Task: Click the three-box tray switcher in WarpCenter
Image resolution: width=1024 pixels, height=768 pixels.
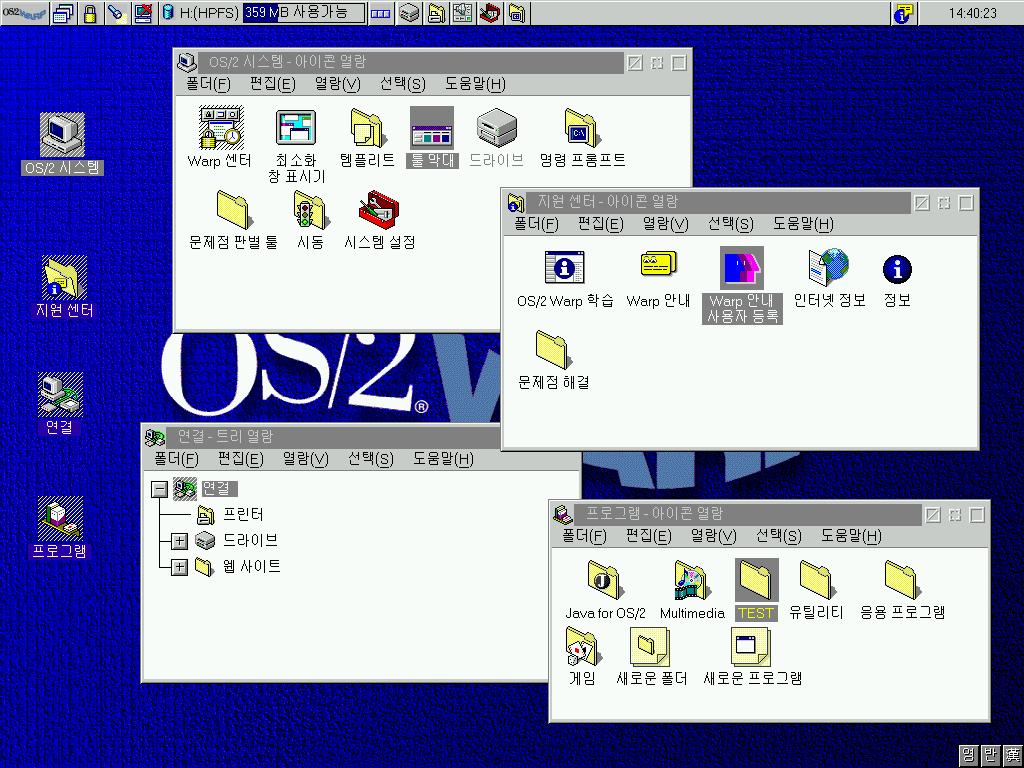Action: (x=380, y=12)
